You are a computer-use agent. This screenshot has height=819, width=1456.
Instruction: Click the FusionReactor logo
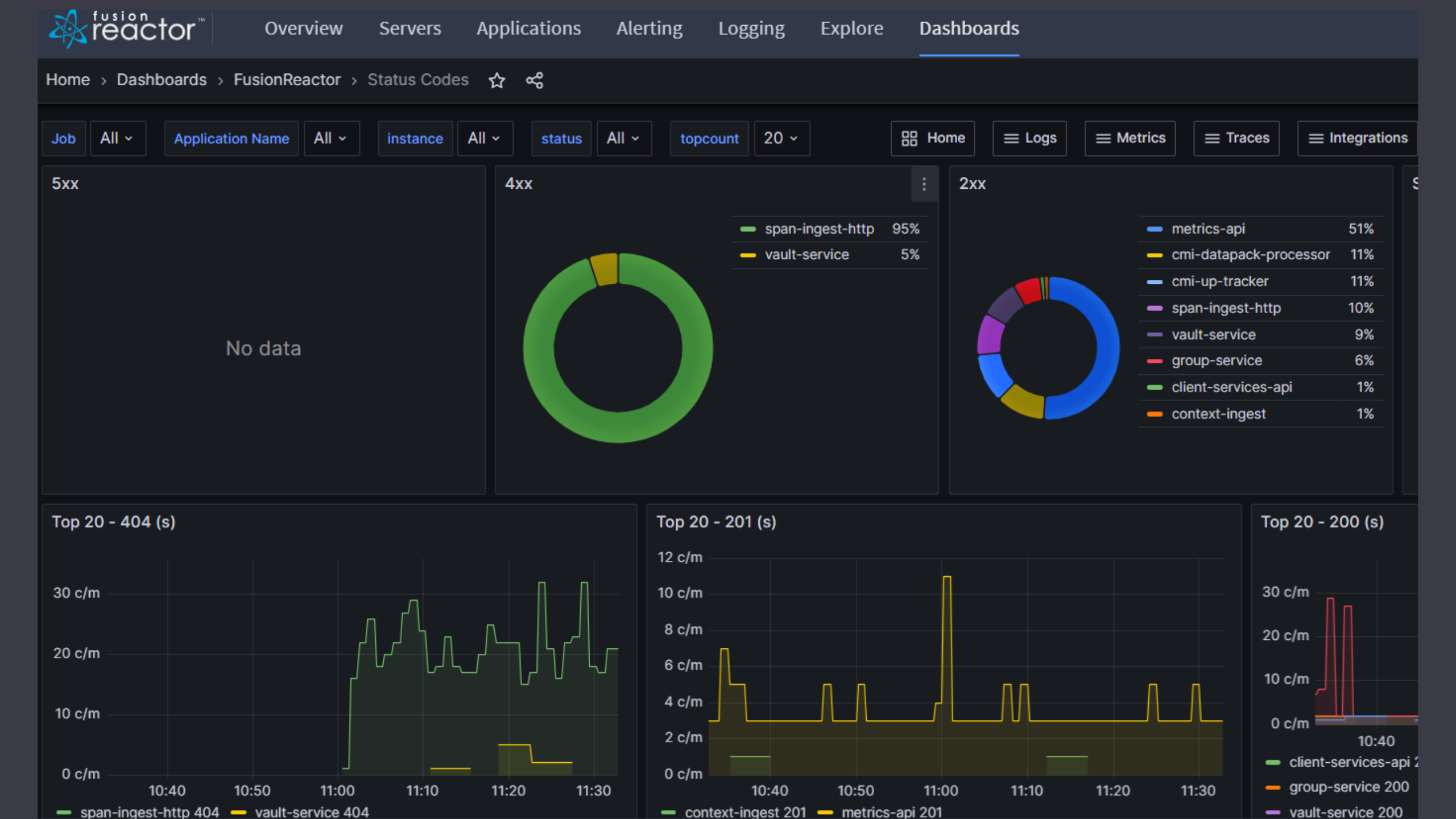coord(126,28)
